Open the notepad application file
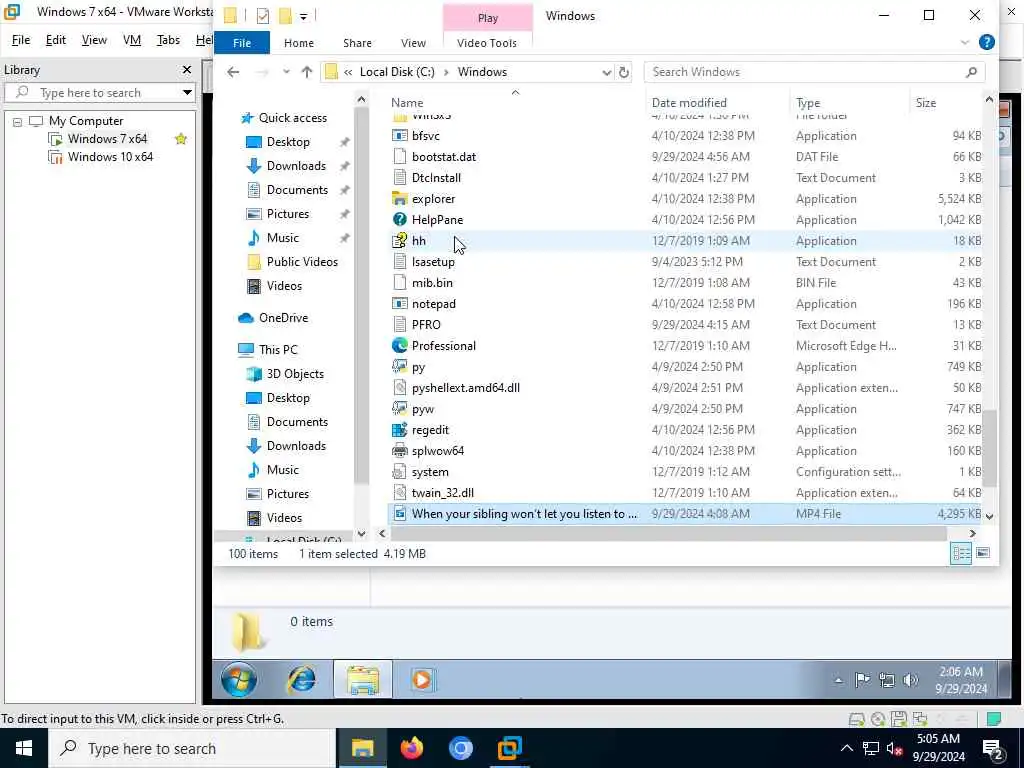 tap(434, 304)
